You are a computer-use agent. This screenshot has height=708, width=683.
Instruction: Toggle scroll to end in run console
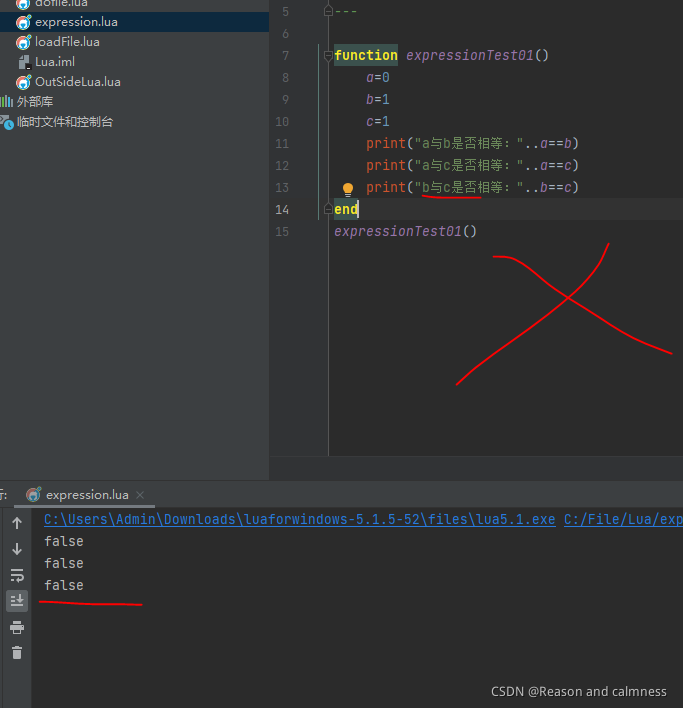17,601
